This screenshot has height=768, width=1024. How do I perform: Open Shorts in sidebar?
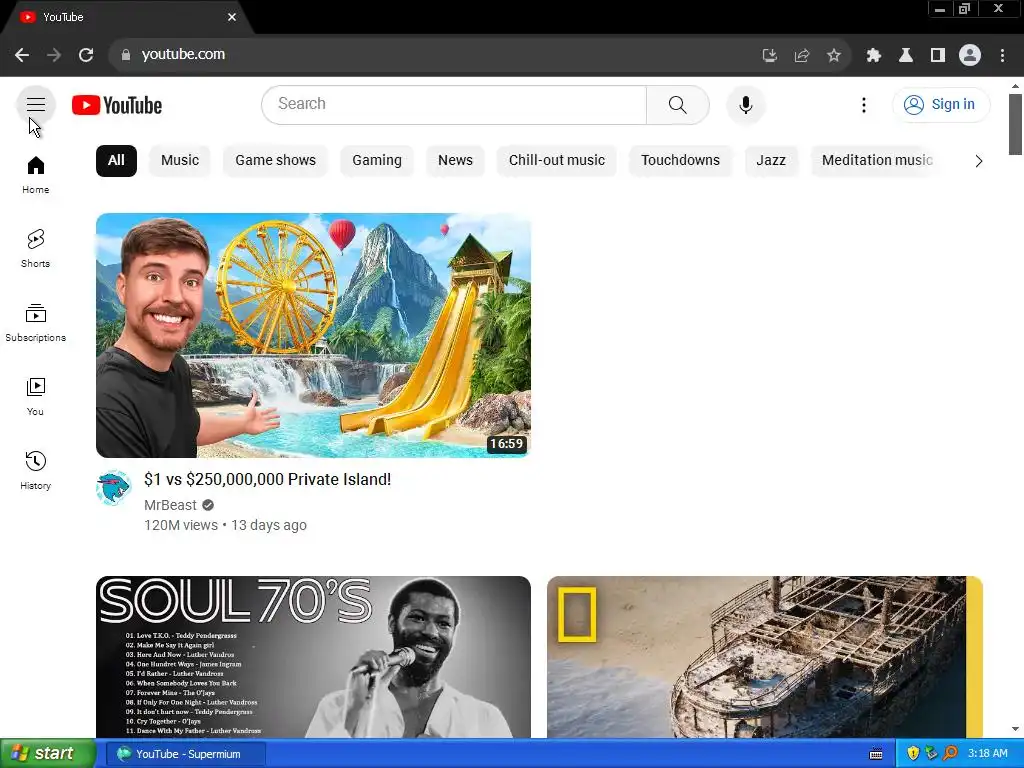35,249
